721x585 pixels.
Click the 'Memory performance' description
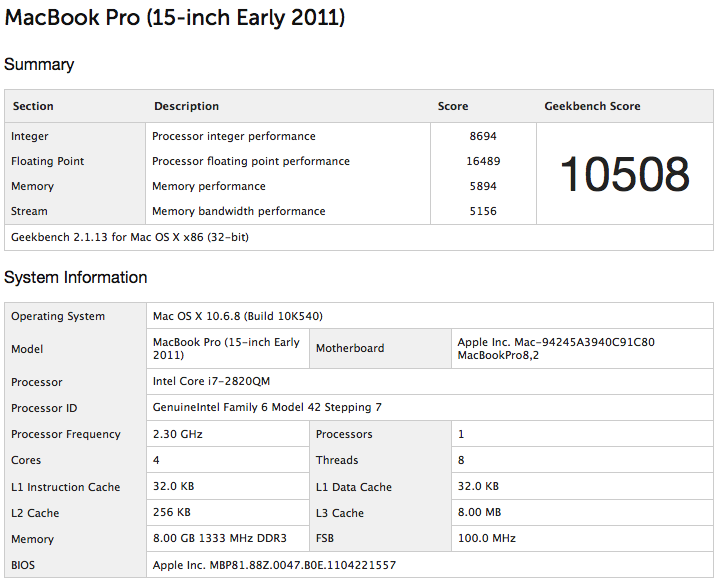tap(209, 186)
